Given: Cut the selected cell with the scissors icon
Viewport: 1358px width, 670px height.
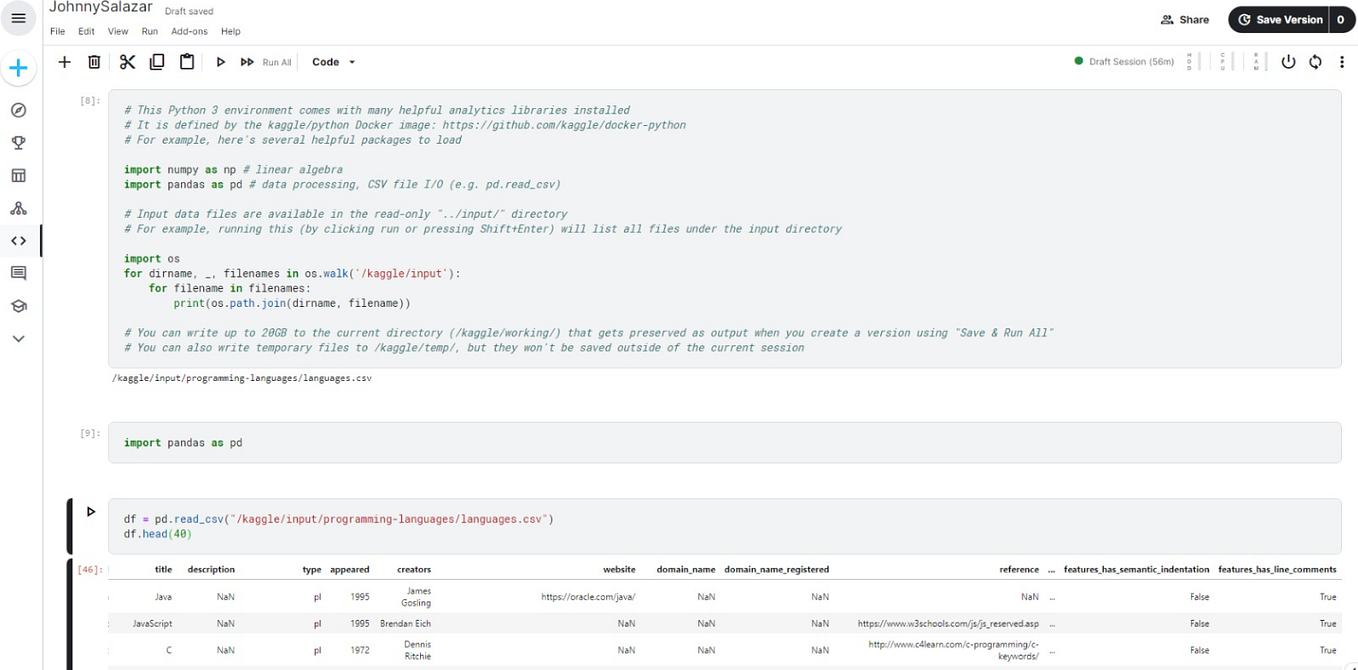Looking at the screenshot, I should click(126, 61).
